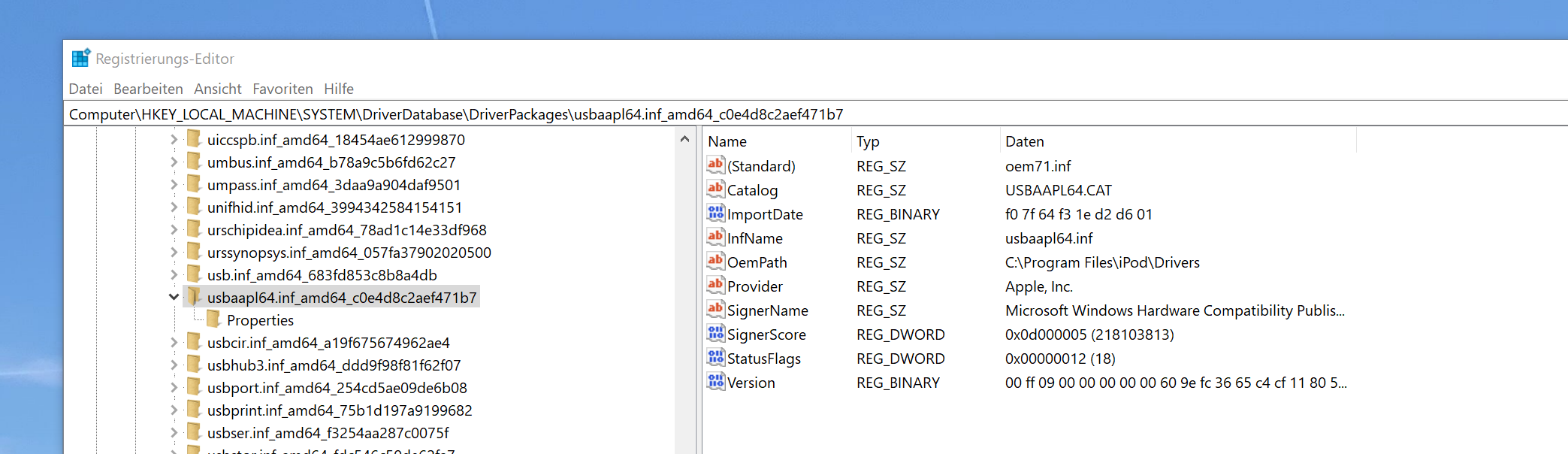Click the binary icon beside ImportDate
This screenshot has height=454, width=1568.
click(715, 213)
